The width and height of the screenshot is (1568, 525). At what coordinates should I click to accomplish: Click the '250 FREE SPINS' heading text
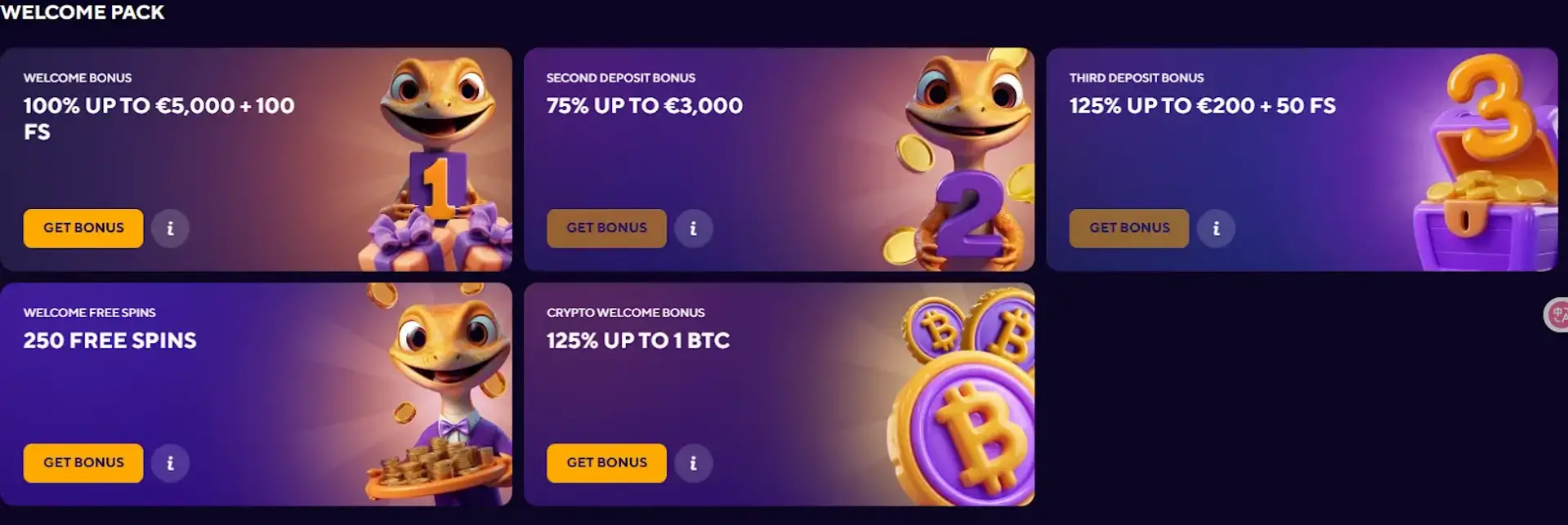[110, 340]
